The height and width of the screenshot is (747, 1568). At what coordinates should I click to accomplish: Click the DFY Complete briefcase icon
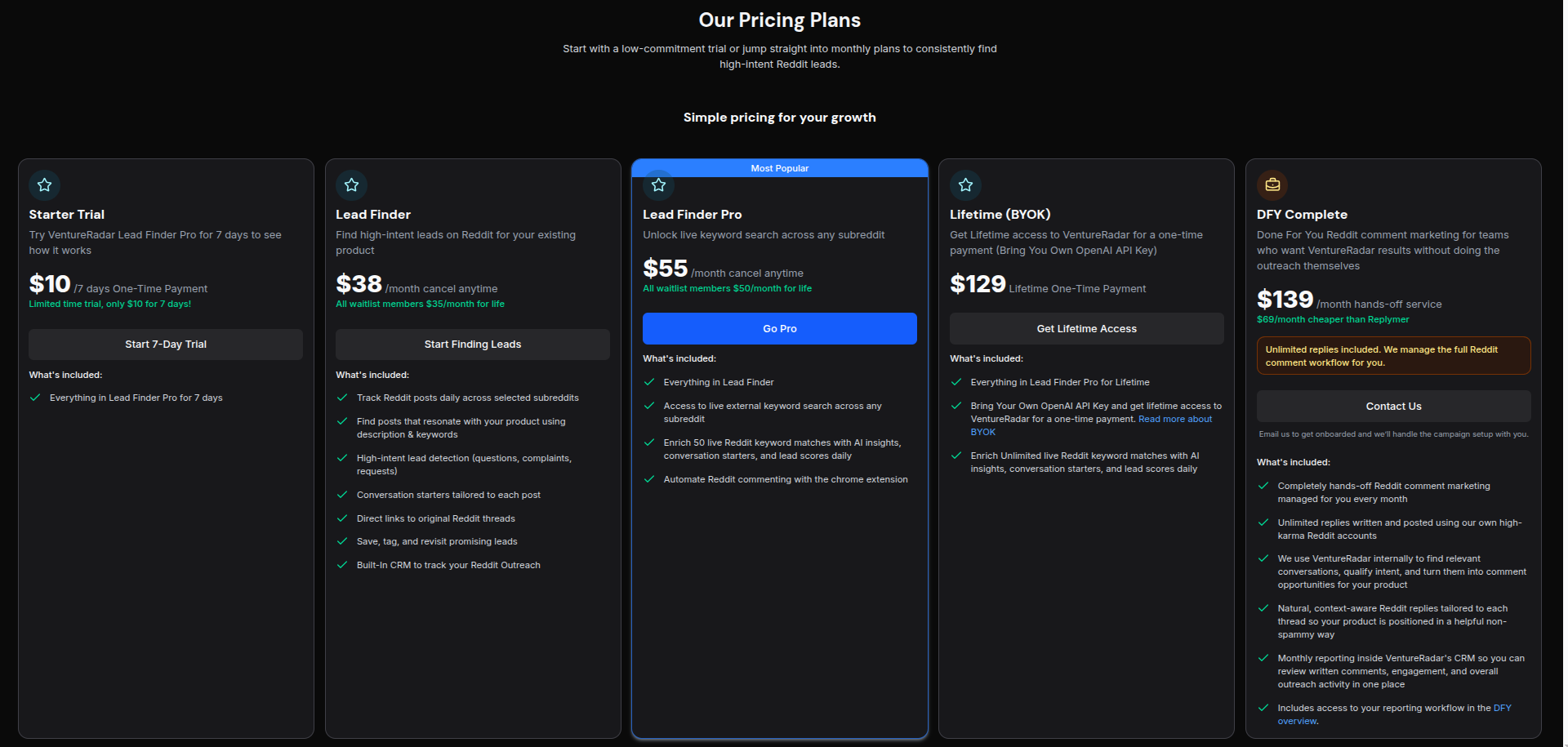tap(1273, 185)
